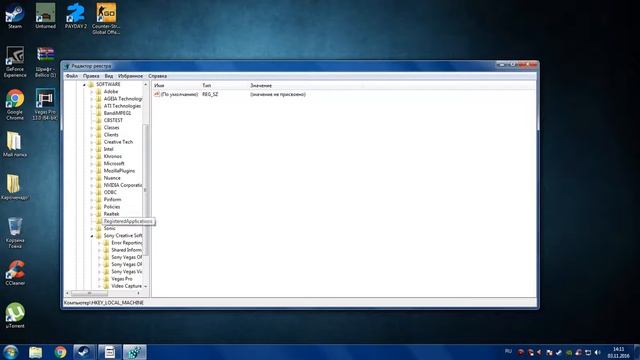Image resolution: width=640 pixels, height=360 pixels.
Task: Open the Избранное menu
Action: click(x=130, y=76)
